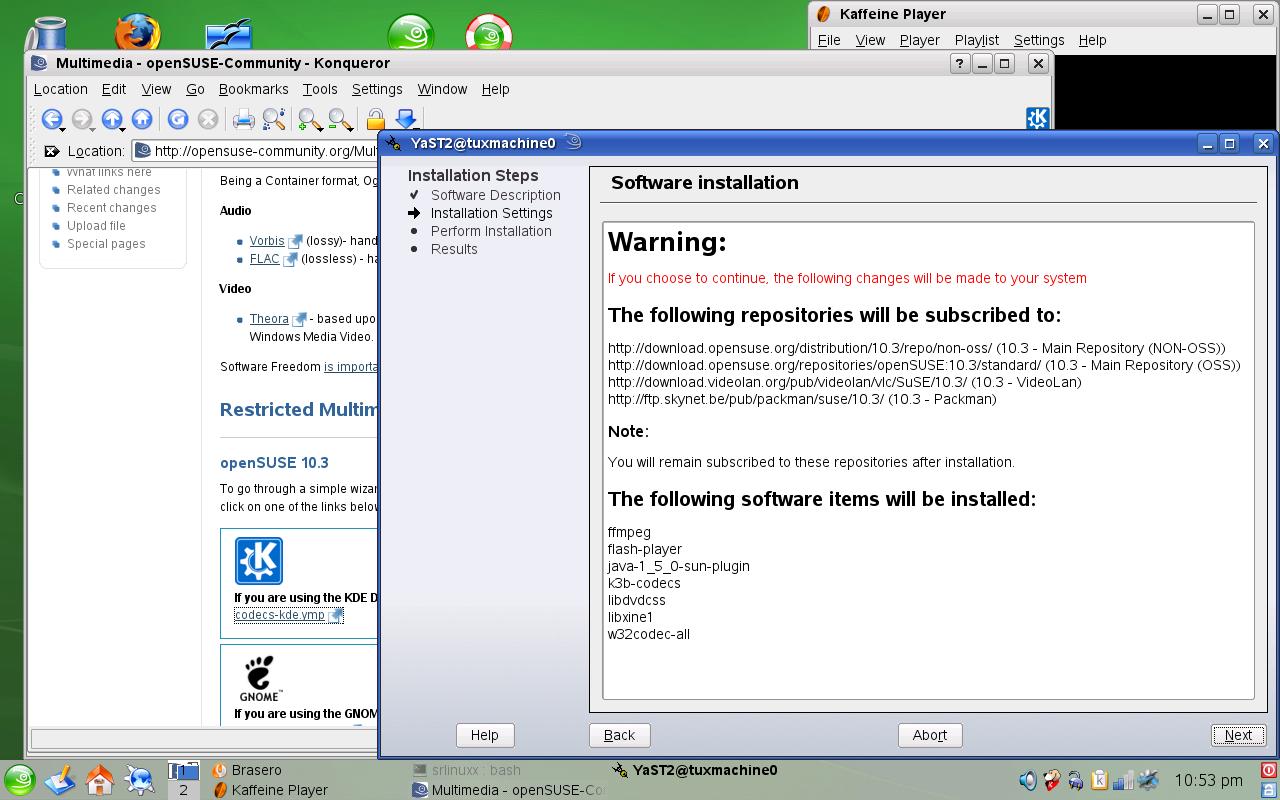Open the home folder from the panel

coord(99,779)
